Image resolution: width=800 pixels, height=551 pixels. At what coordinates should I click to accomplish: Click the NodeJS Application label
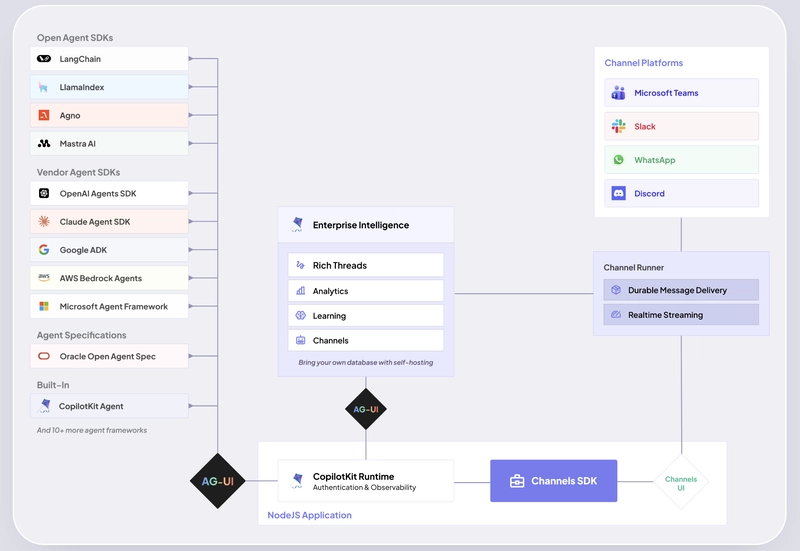click(x=310, y=515)
